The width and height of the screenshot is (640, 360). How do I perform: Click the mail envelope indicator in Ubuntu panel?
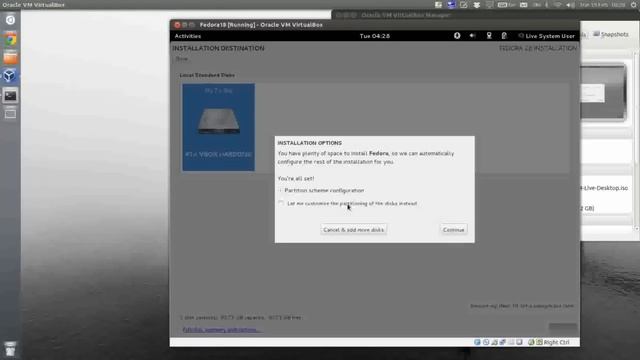[x=524, y=5]
